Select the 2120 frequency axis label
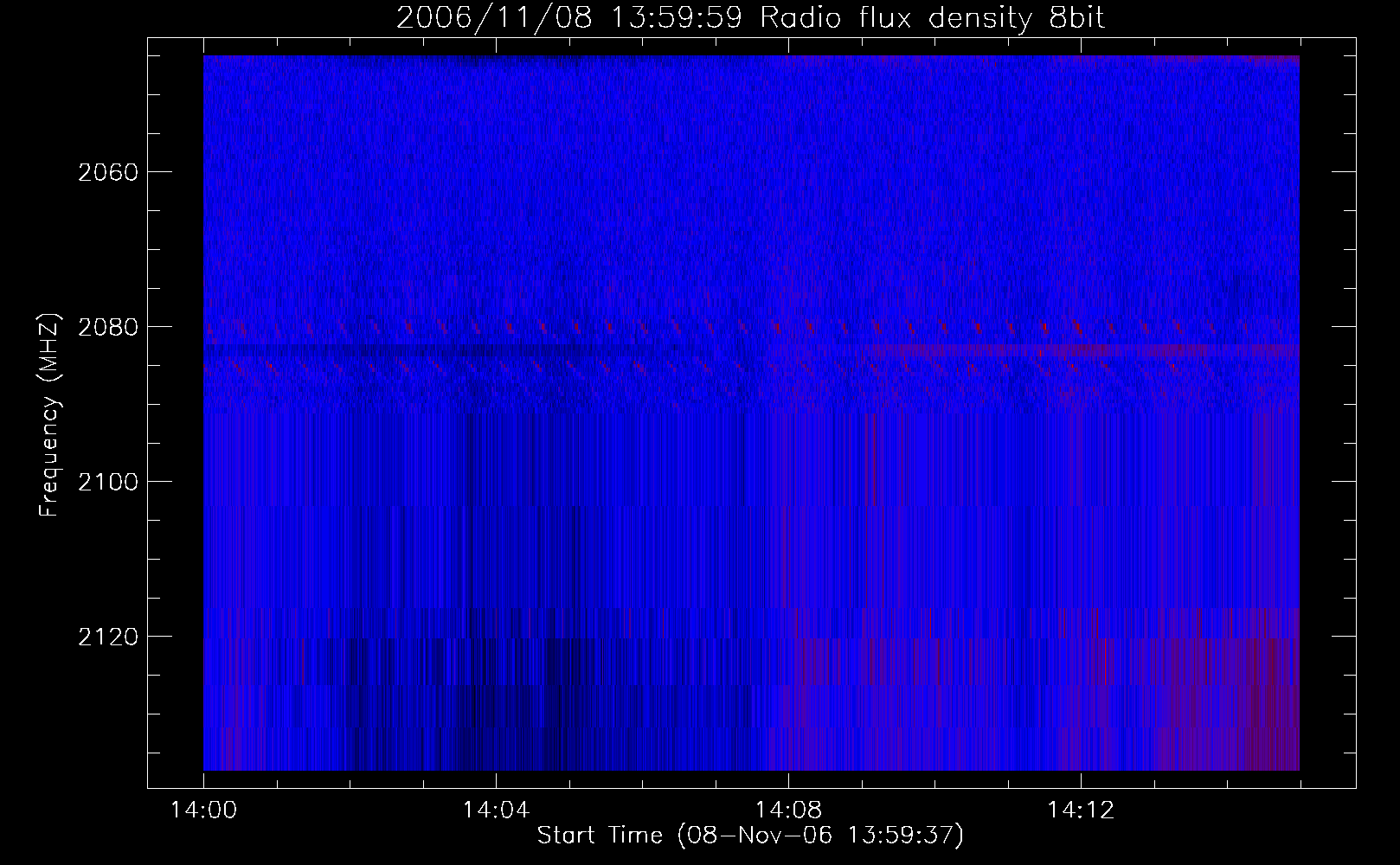Image resolution: width=1400 pixels, height=865 pixels. (x=107, y=637)
